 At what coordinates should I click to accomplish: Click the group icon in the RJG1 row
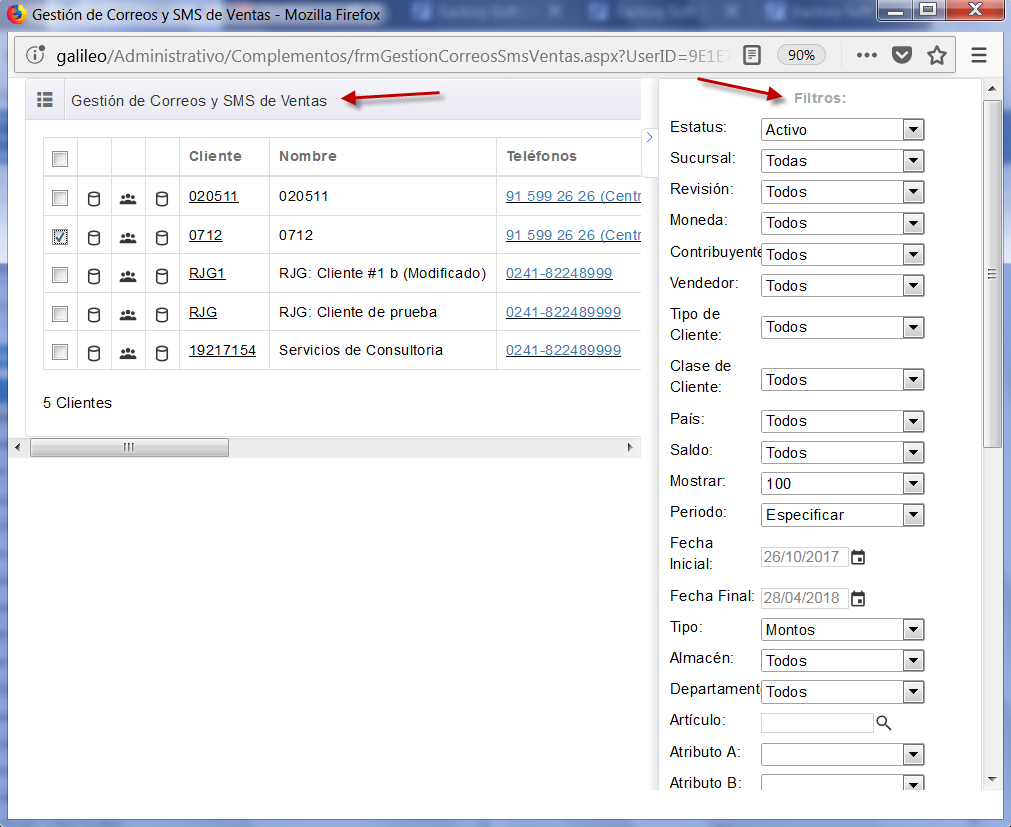click(x=128, y=275)
